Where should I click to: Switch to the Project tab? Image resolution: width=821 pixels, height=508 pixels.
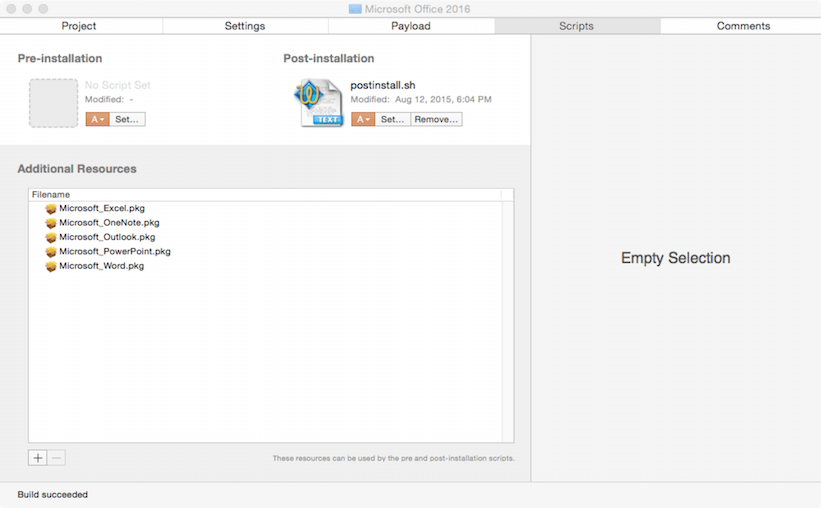pyautogui.click(x=79, y=26)
